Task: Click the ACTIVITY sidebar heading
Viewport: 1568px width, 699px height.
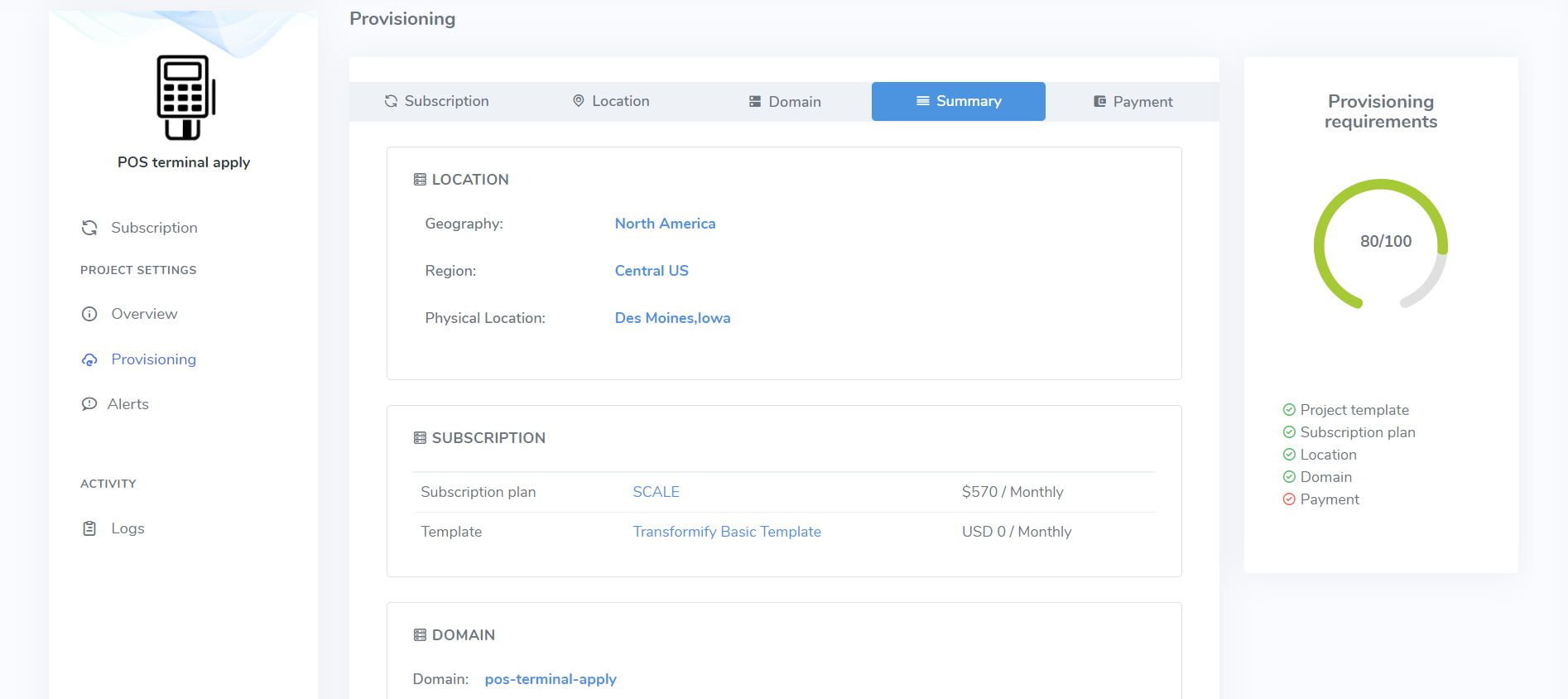Action: [x=108, y=484]
